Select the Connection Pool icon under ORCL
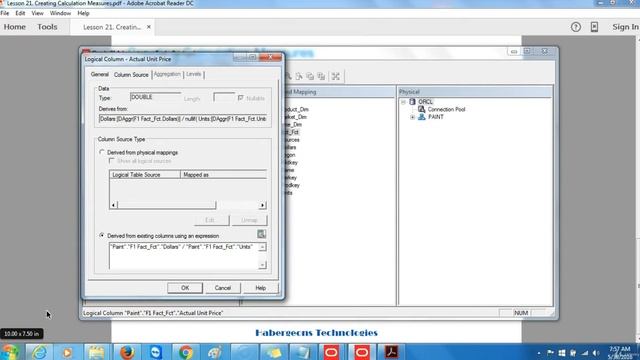The width and height of the screenshot is (640, 360). point(422,109)
